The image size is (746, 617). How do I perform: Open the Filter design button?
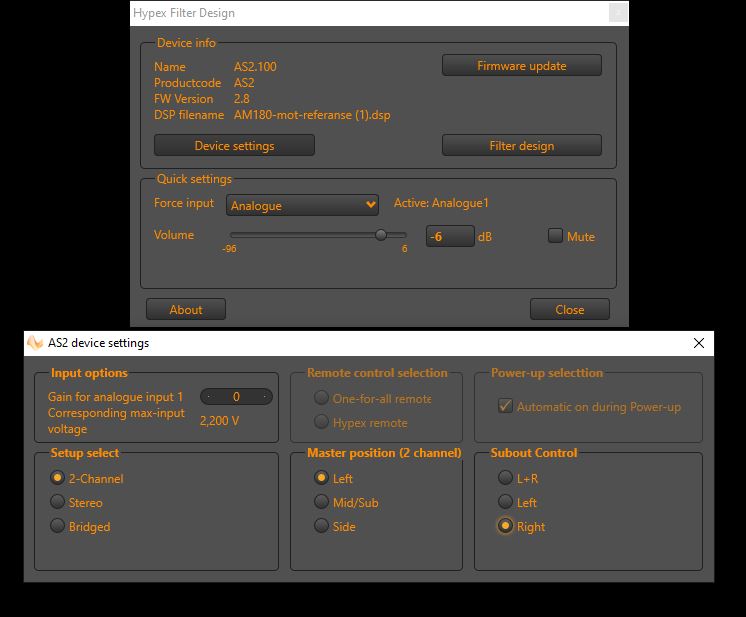point(521,145)
